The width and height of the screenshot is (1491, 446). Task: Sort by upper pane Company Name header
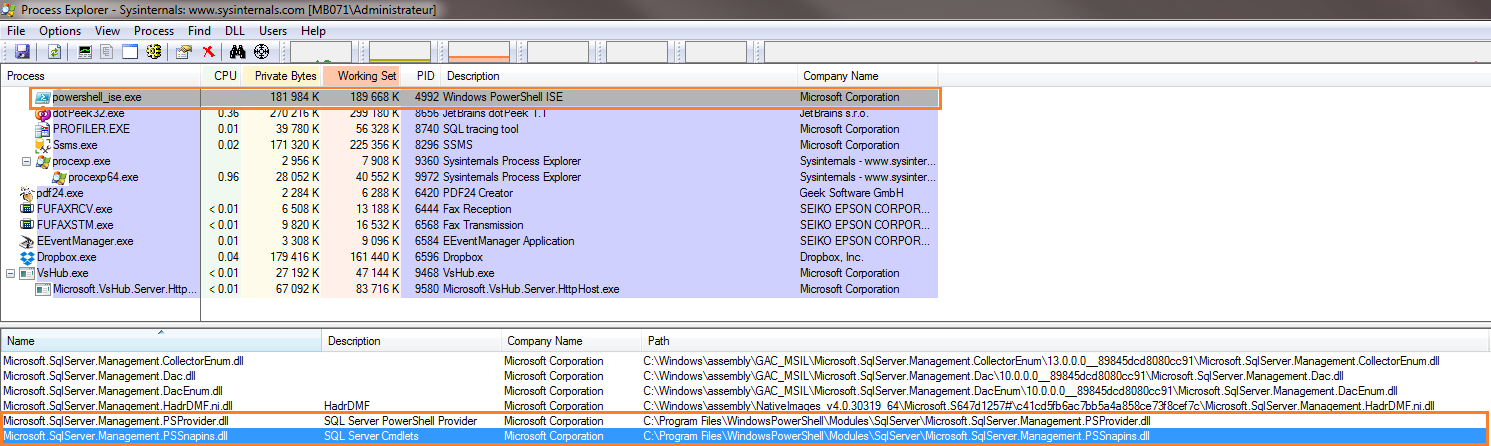click(x=867, y=76)
